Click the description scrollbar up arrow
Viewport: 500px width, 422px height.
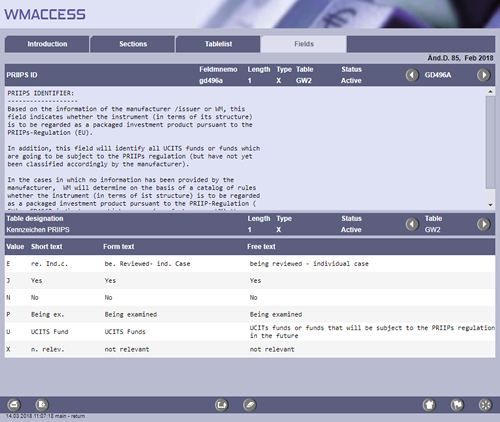click(x=490, y=92)
